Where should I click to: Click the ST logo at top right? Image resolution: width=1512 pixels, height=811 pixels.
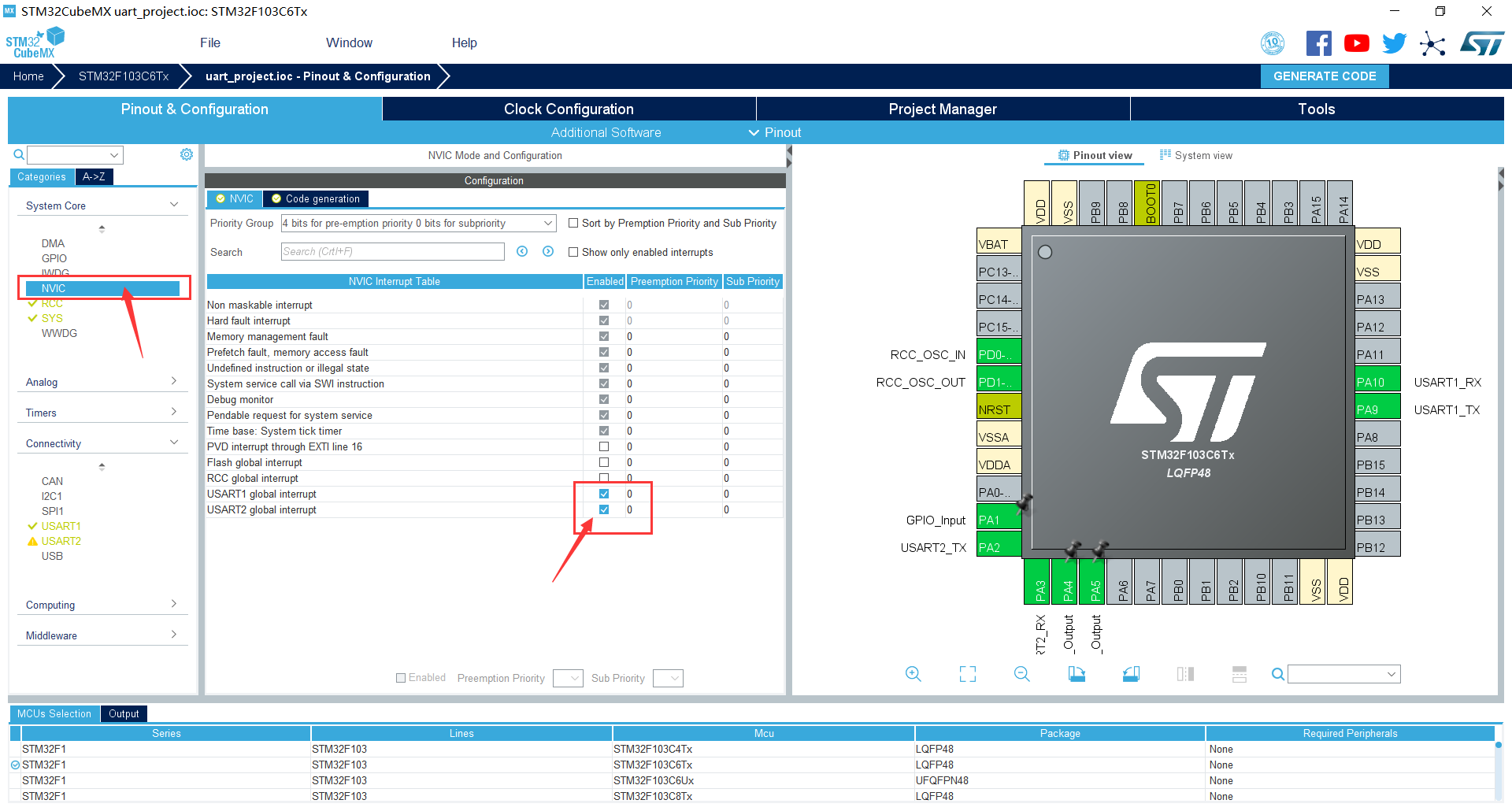pyautogui.click(x=1481, y=43)
